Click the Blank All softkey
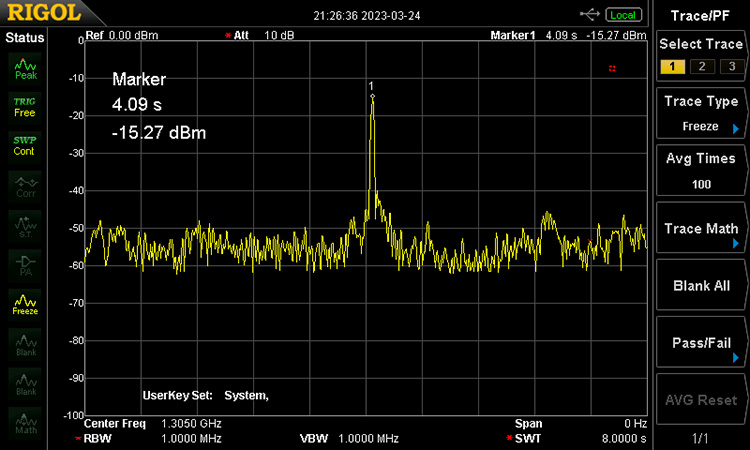Viewport: 750px width, 450px height. [x=701, y=285]
